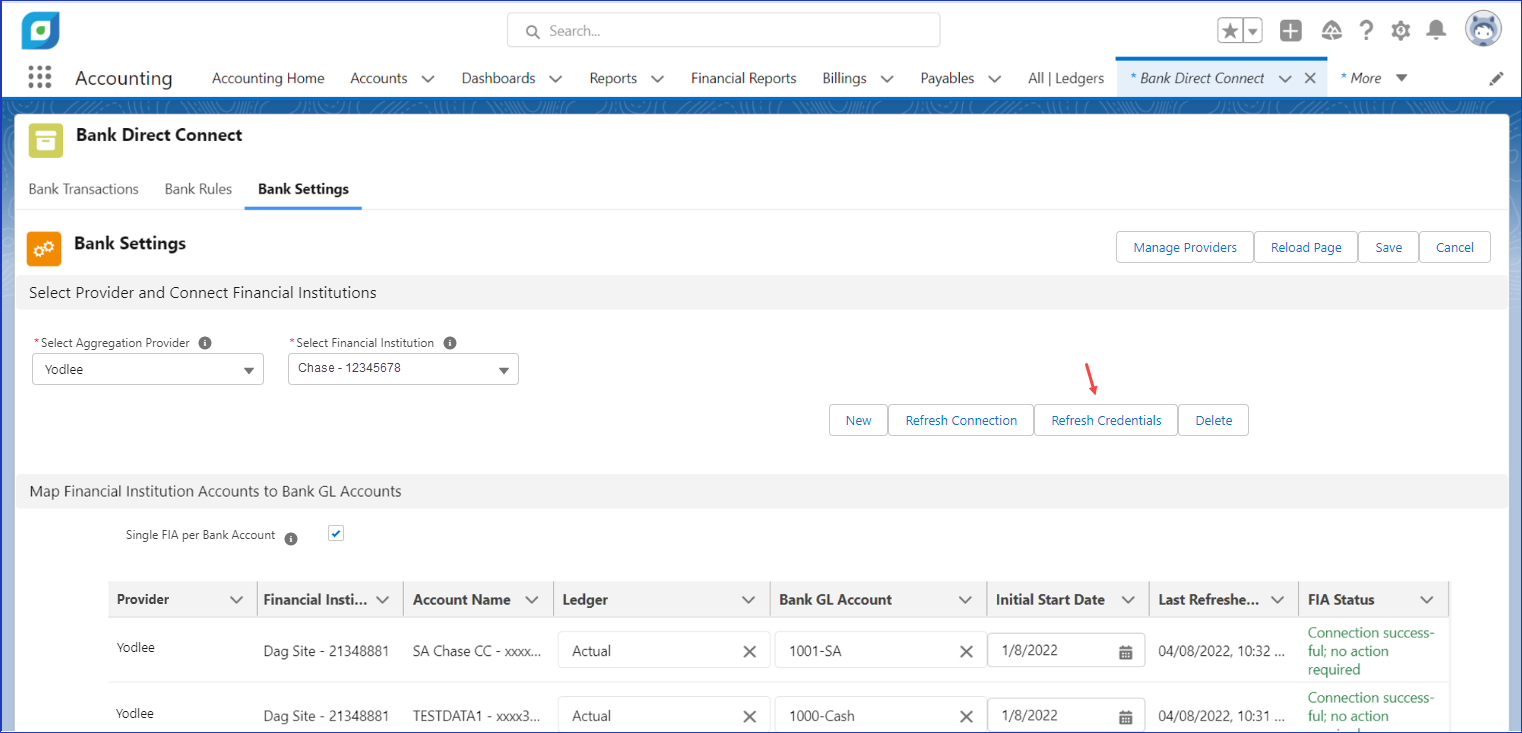
Task: Clear the 1001-SA Bank GL Account value
Action: coord(966,651)
